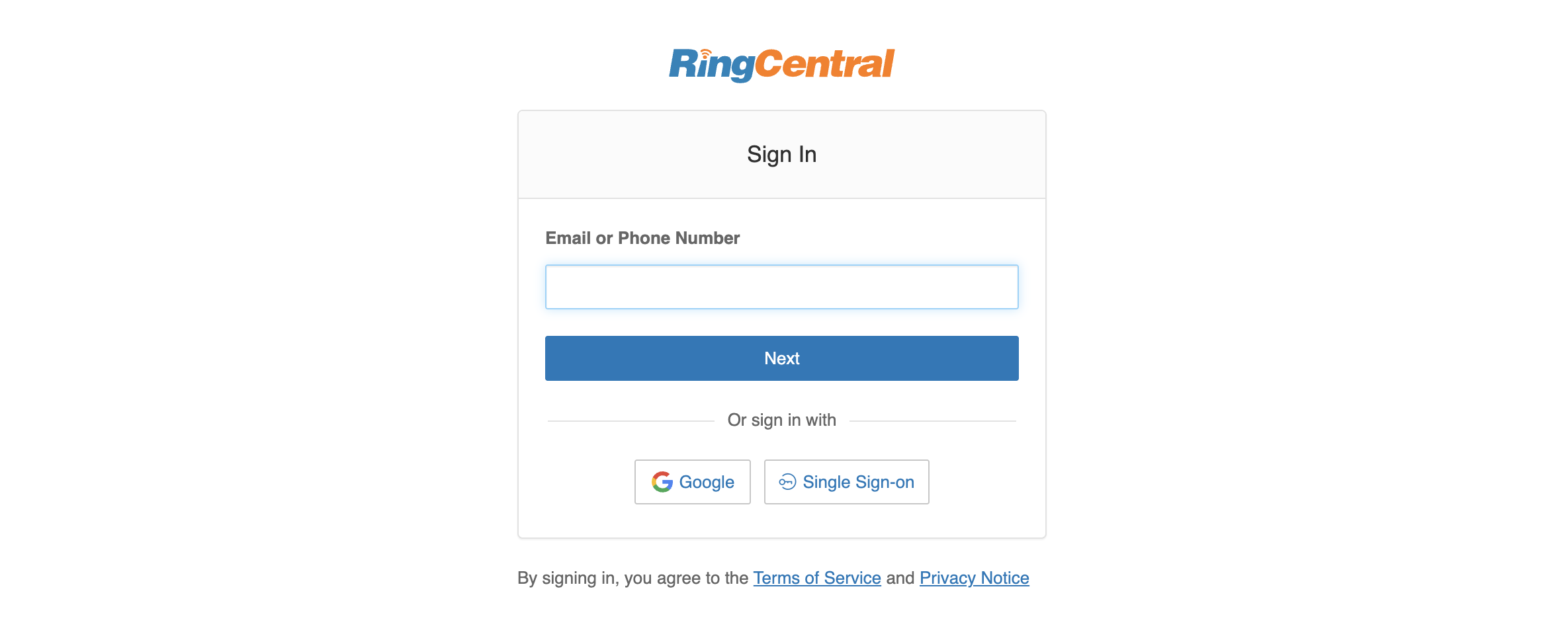Sign in with the Google button
The width and height of the screenshot is (1568, 636).
click(692, 482)
